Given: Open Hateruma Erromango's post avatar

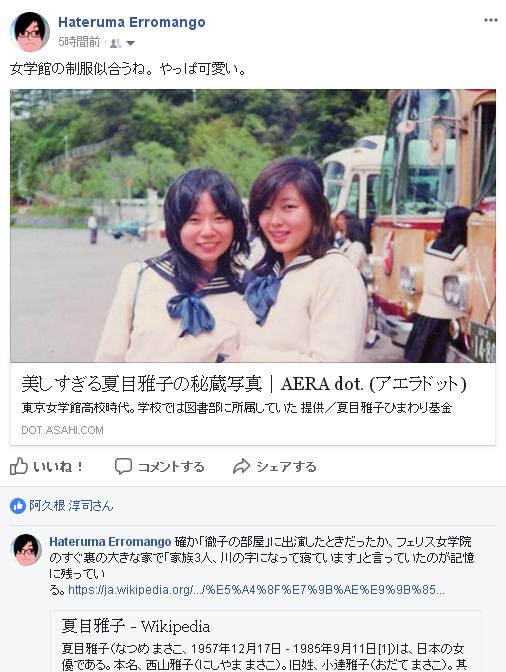Looking at the screenshot, I should point(30,32).
